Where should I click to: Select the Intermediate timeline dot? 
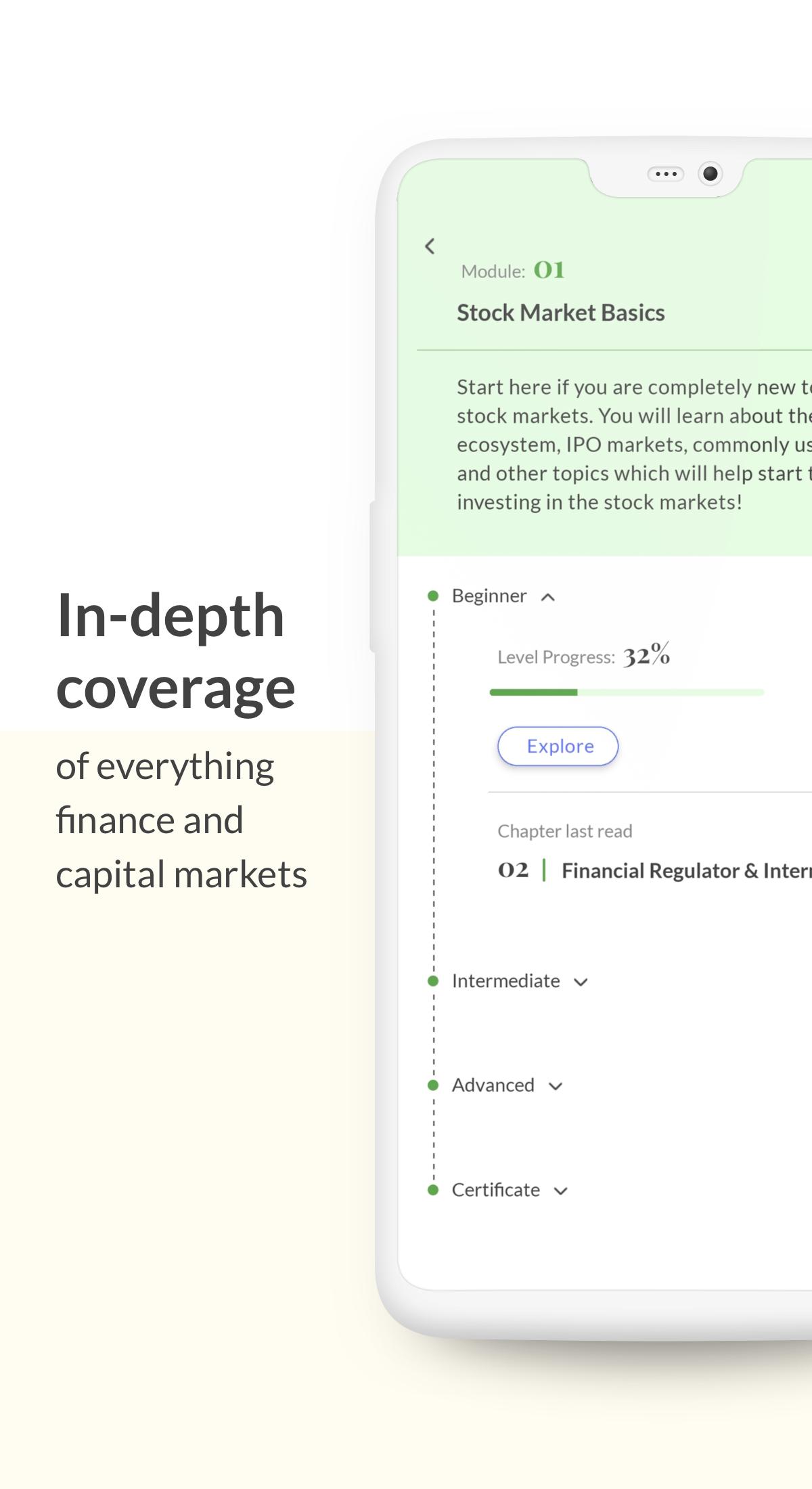pyautogui.click(x=433, y=981)
